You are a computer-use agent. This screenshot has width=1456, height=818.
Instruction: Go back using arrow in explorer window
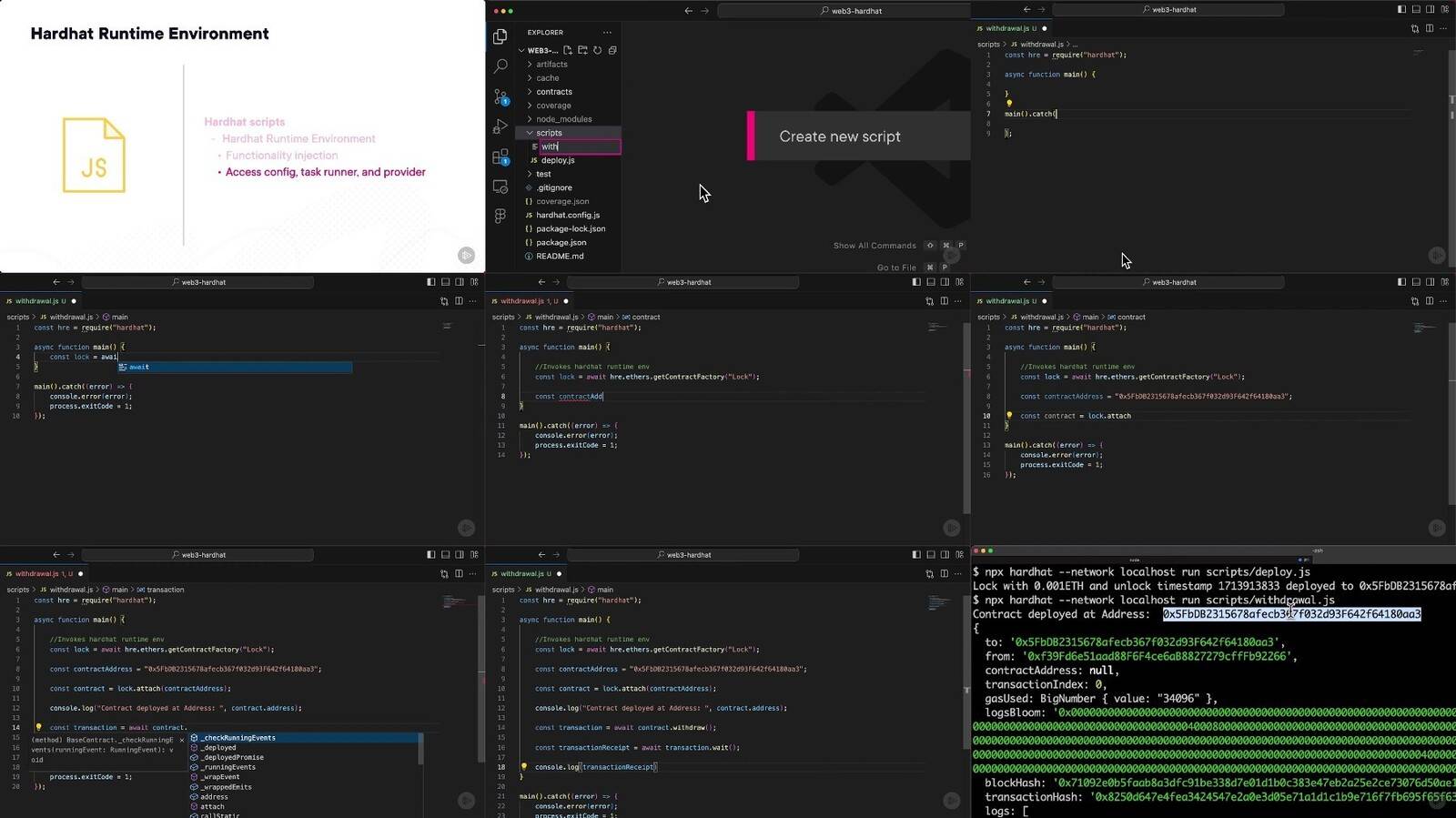688,11
